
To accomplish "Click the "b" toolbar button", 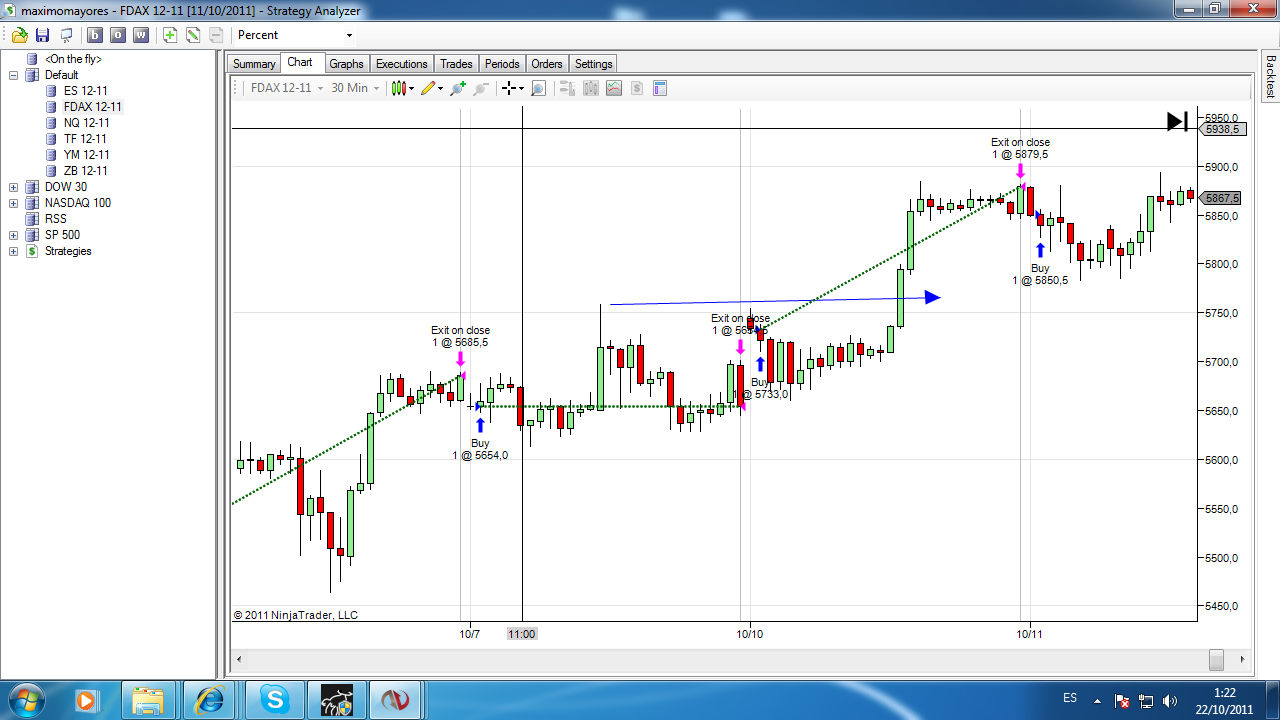I will click(95, 35).
